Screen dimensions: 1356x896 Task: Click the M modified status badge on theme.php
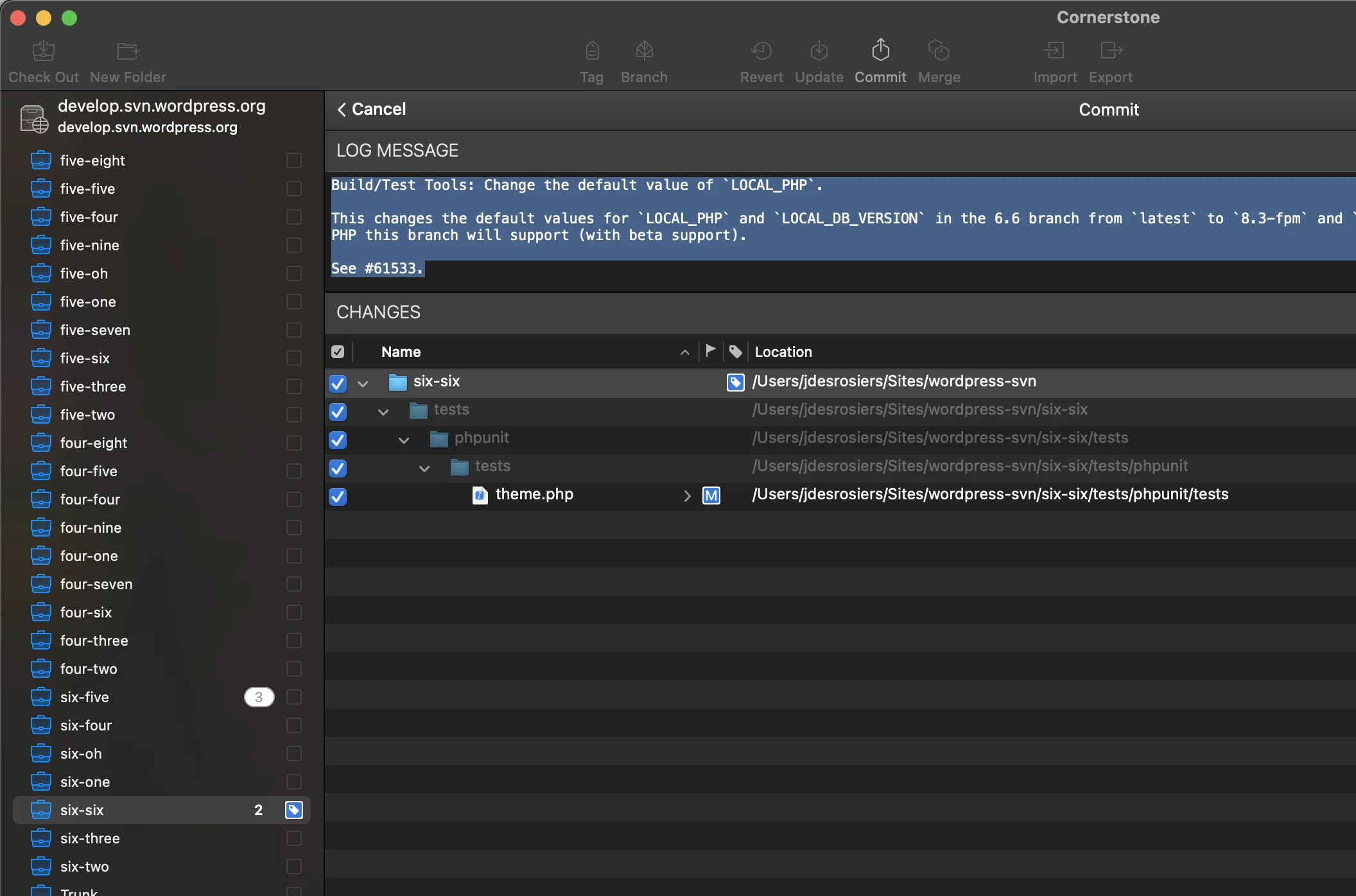[x=711, y=495]
